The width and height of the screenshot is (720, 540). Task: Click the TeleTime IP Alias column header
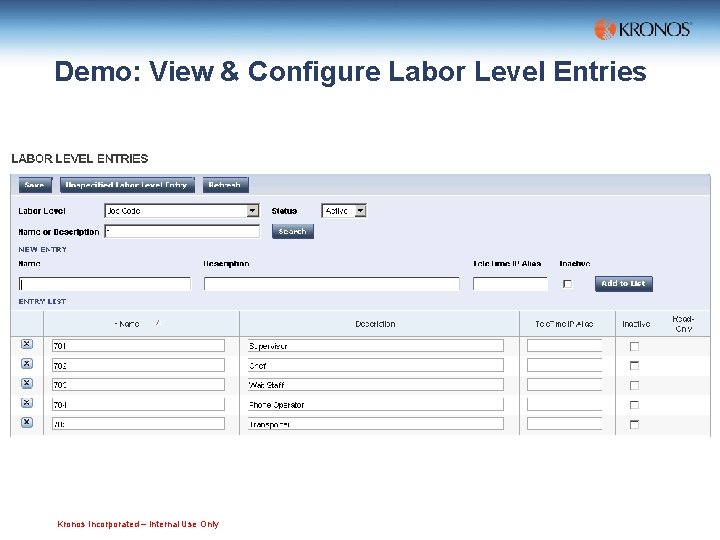(x=564, y=324)
